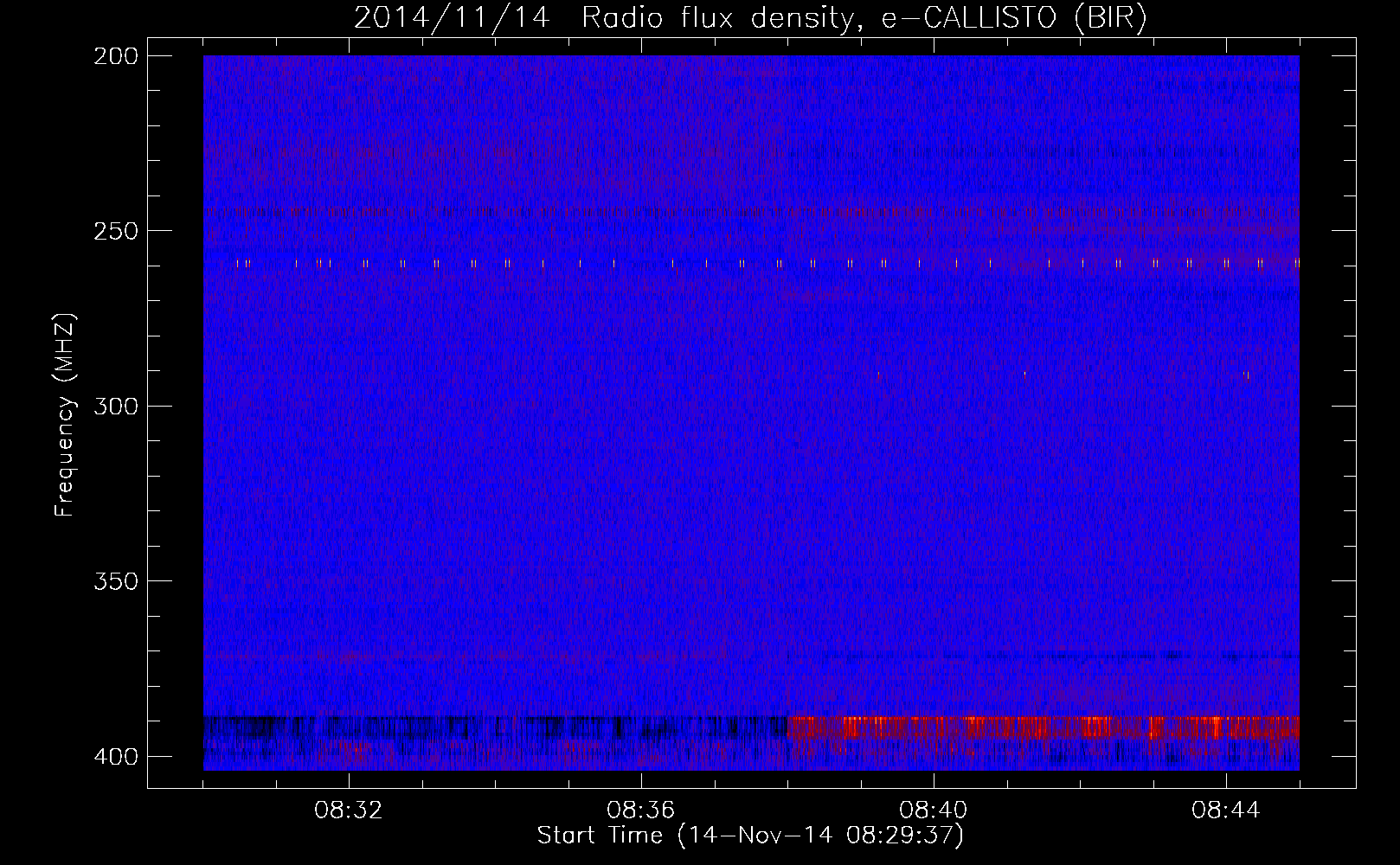Click the 250 frequency tick label

(x=114, y=231)
